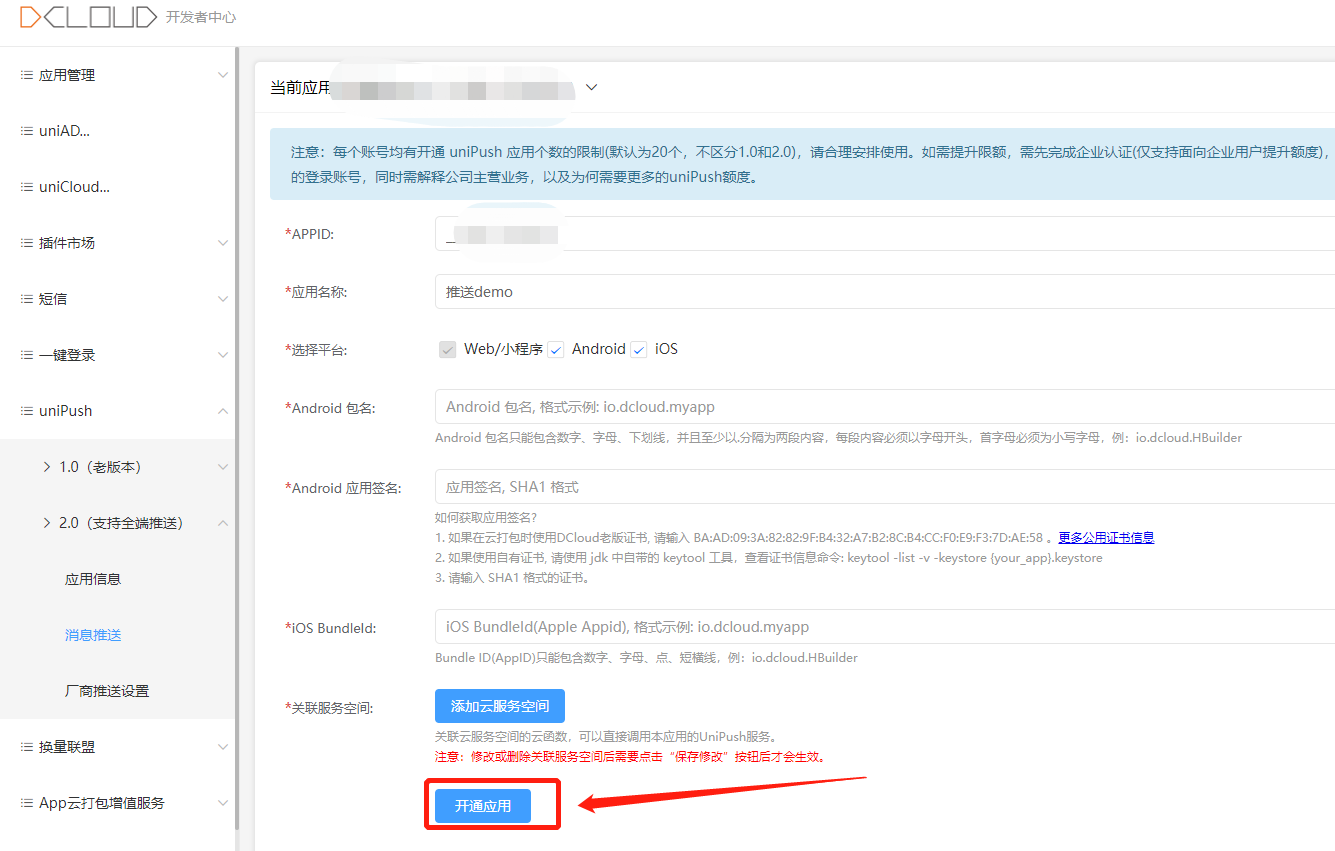
Task: Check the Android platform checkbox
Action: coord(556,349)
